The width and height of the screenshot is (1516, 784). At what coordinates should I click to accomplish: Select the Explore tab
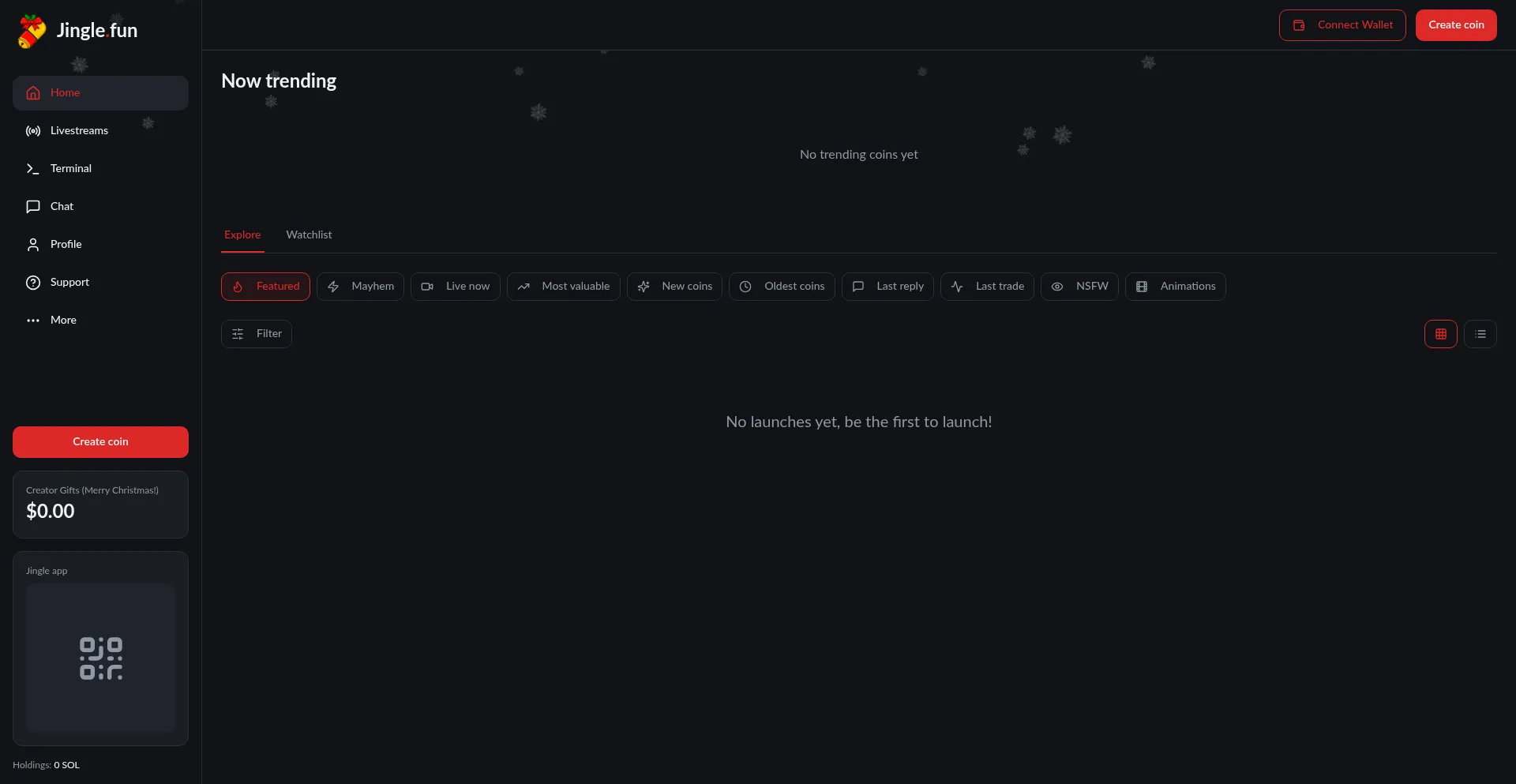point(242,235)
